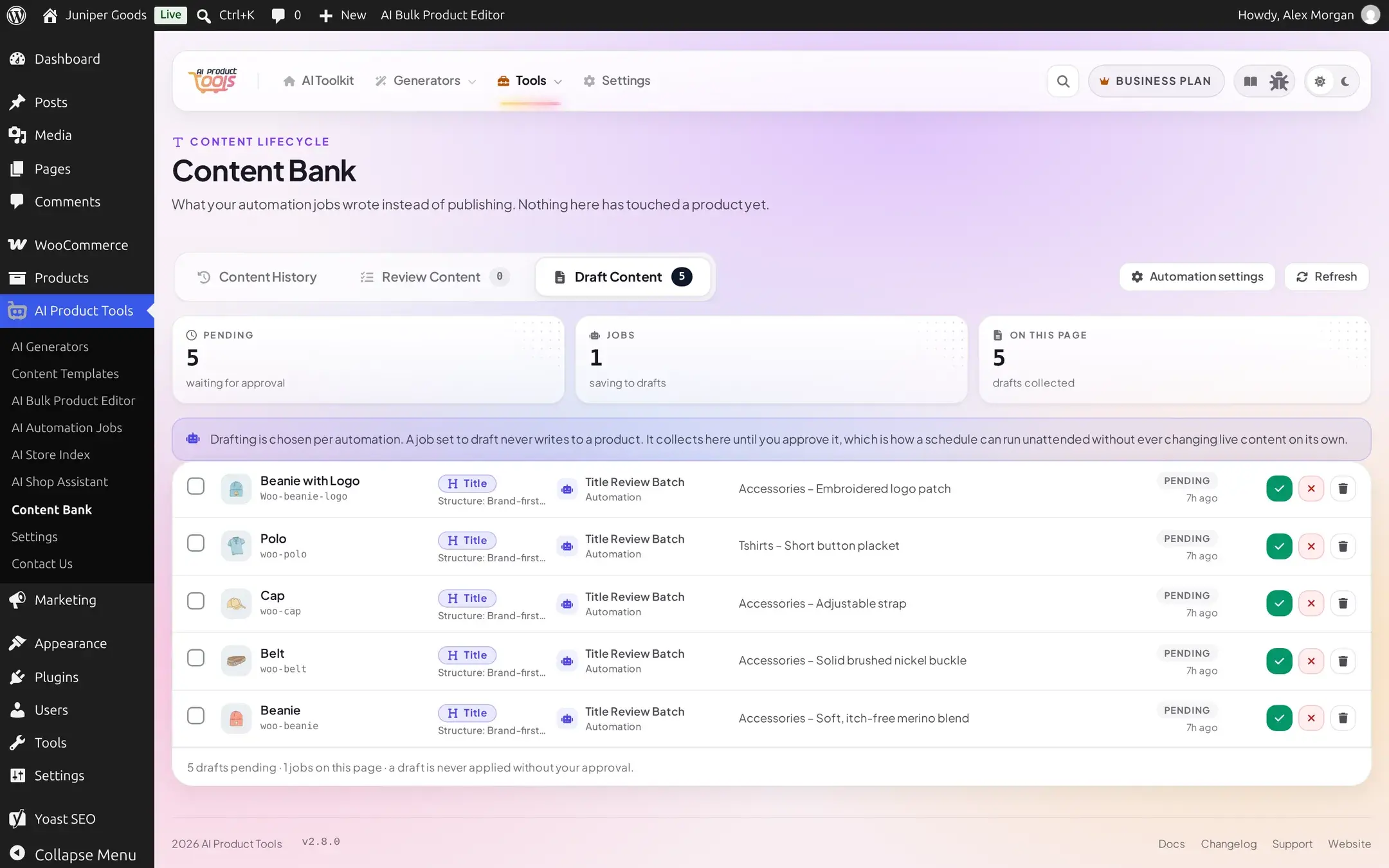The height and width of the screenshot is (868, 1389).
Task: Select the Beanie with Logo checkbox
Action: [195, 486]
